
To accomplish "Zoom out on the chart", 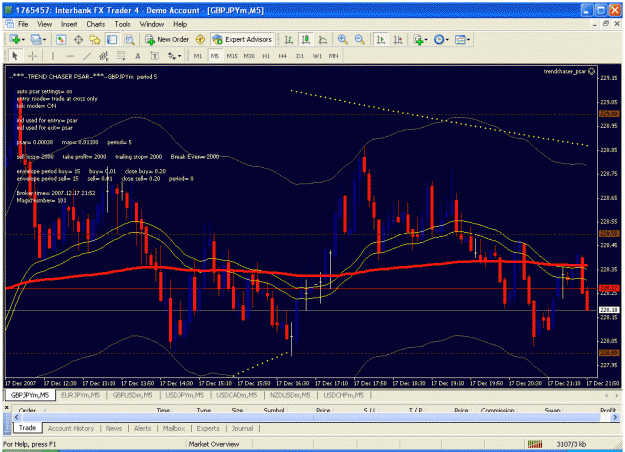I will coord(360,39).
